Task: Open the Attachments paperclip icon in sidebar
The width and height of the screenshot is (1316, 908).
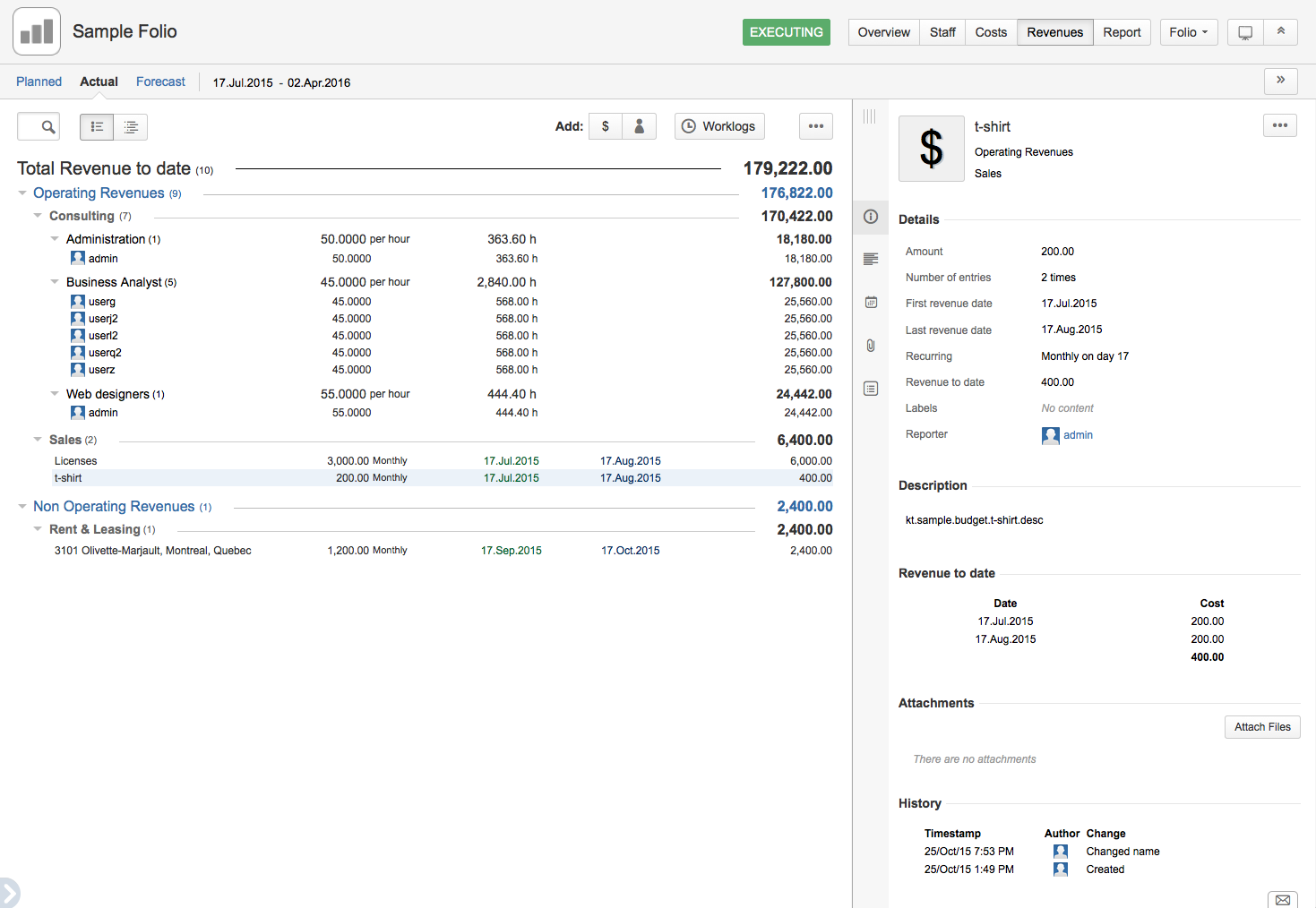Action: (x=870, y=345)
